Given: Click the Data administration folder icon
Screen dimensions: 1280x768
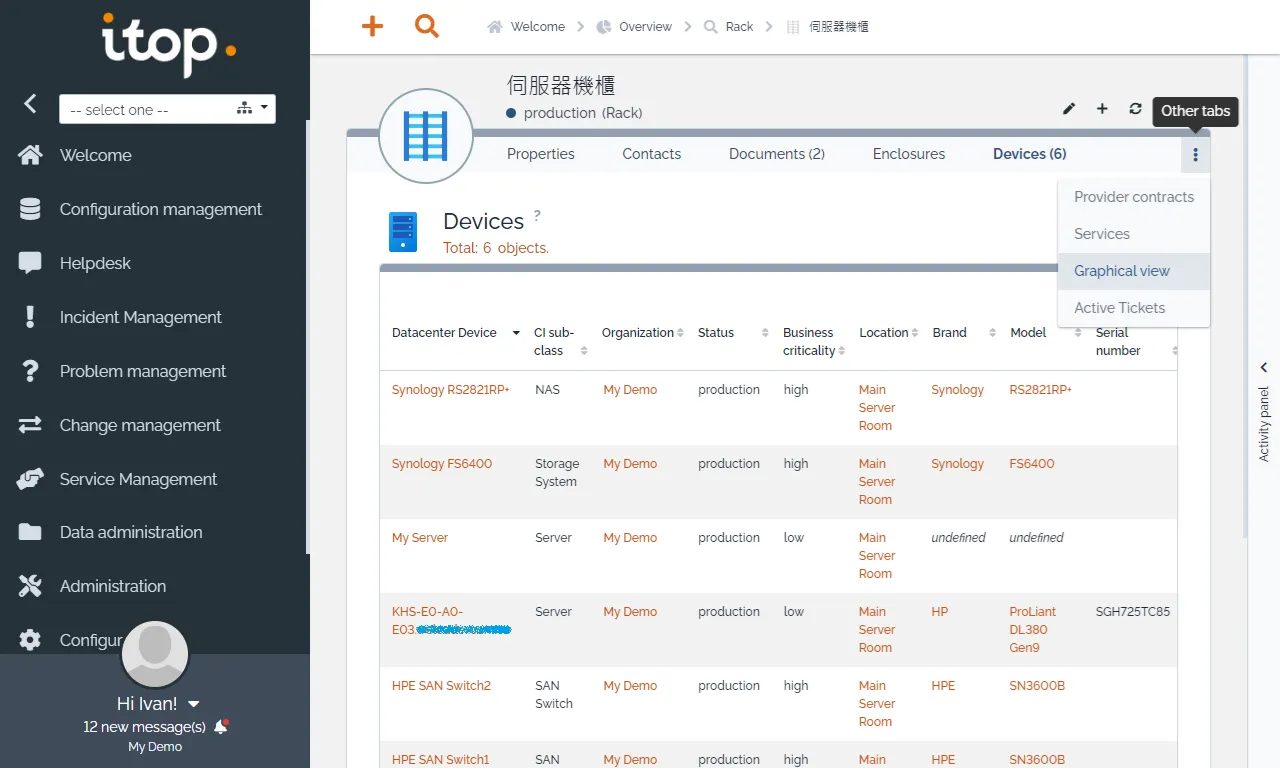Looking at the screenshot, I should point(30,532).
